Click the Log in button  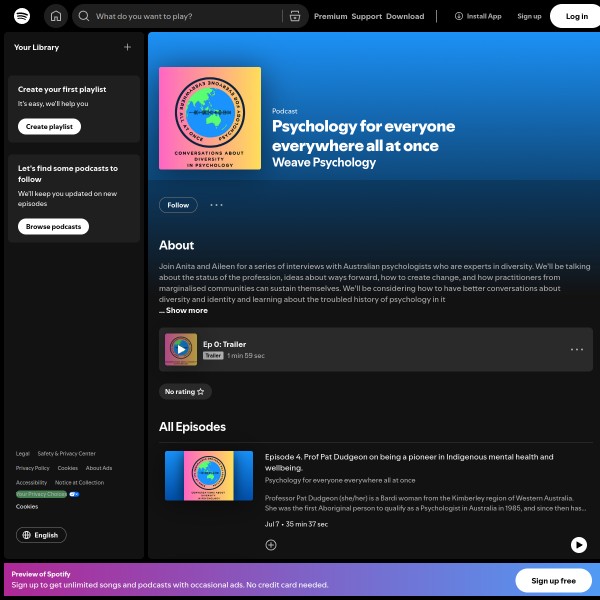[576, 16]
